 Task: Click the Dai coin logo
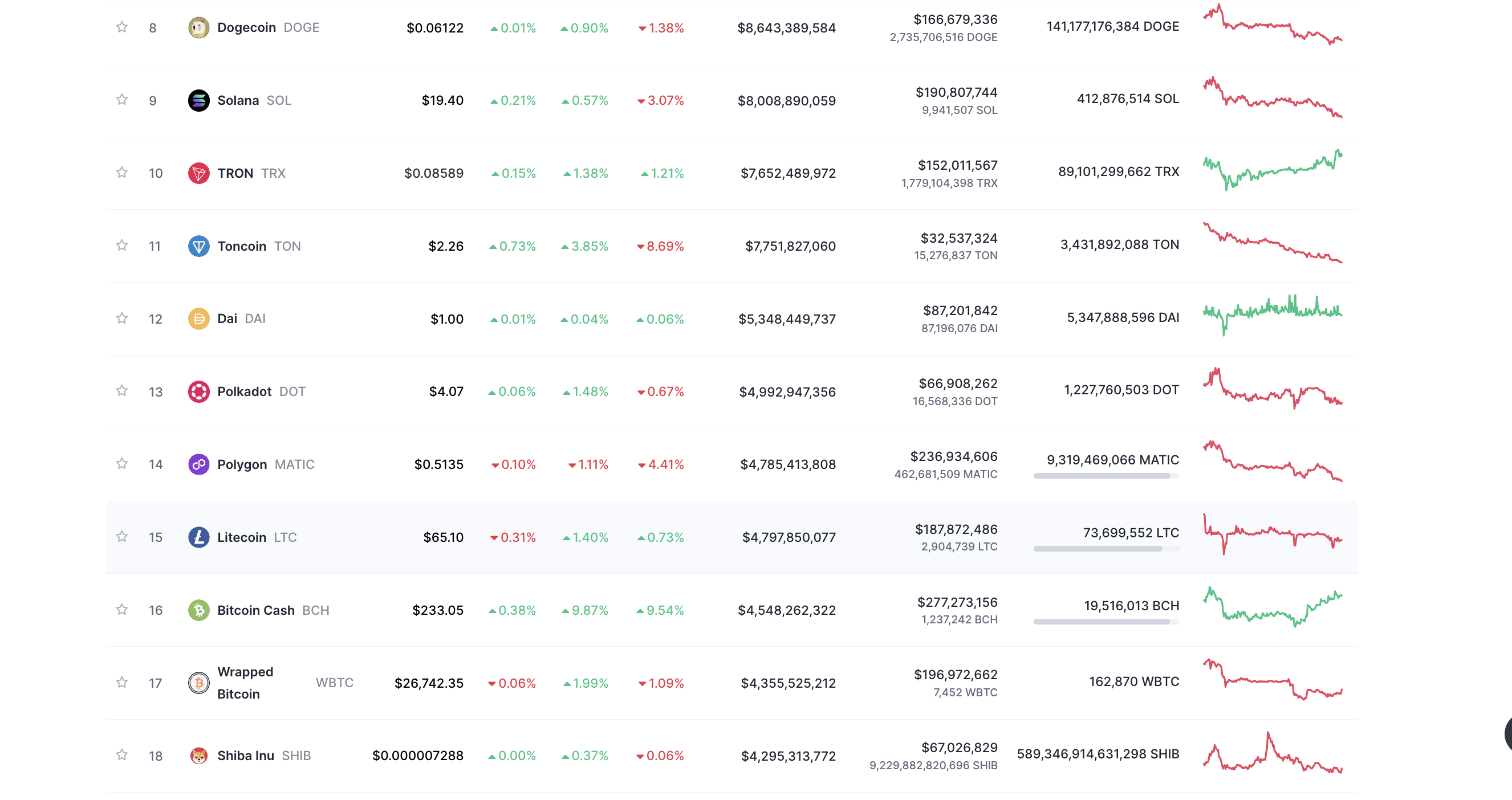[198, 319]
